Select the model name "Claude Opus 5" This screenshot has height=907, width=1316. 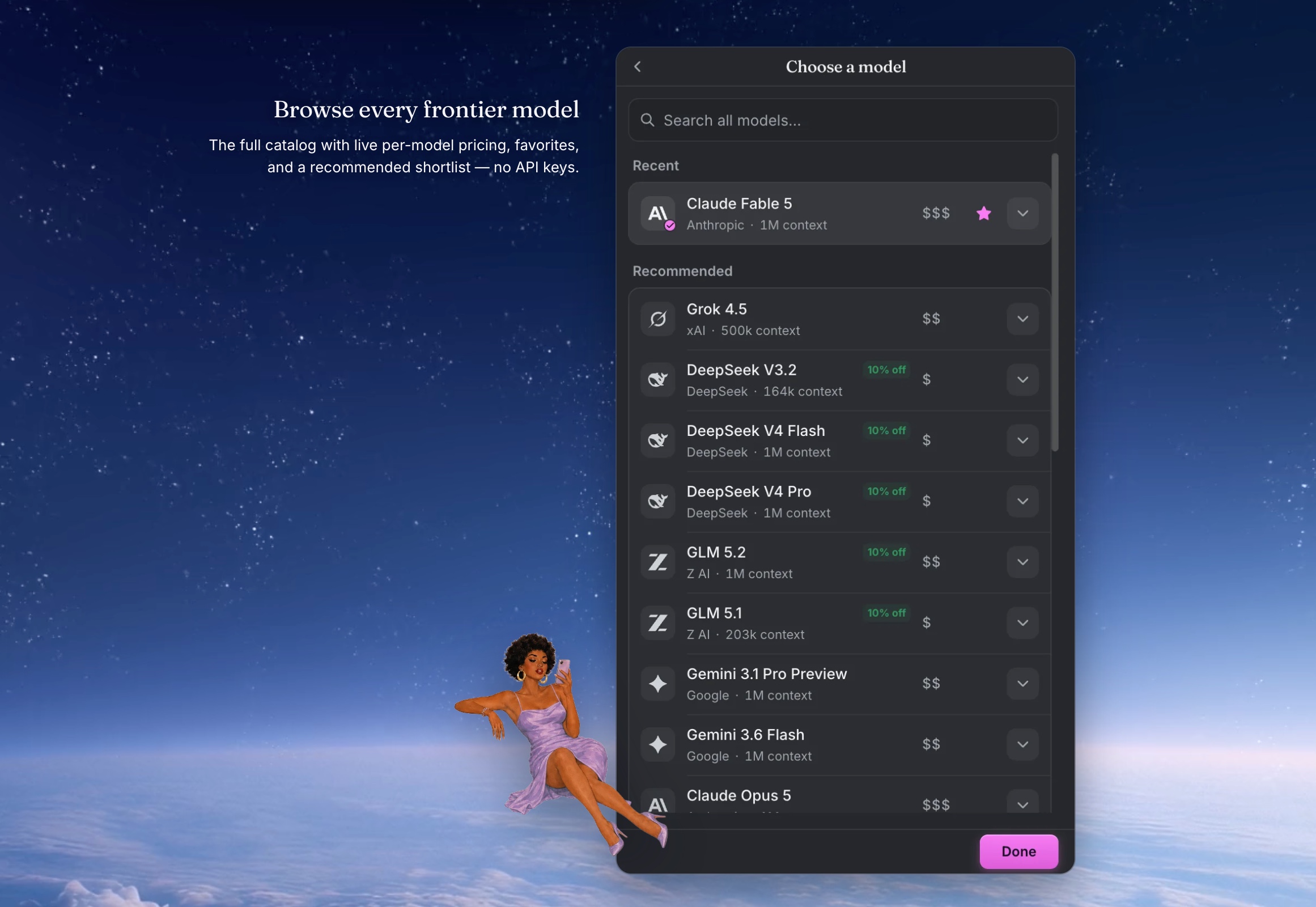click(738, 796)
